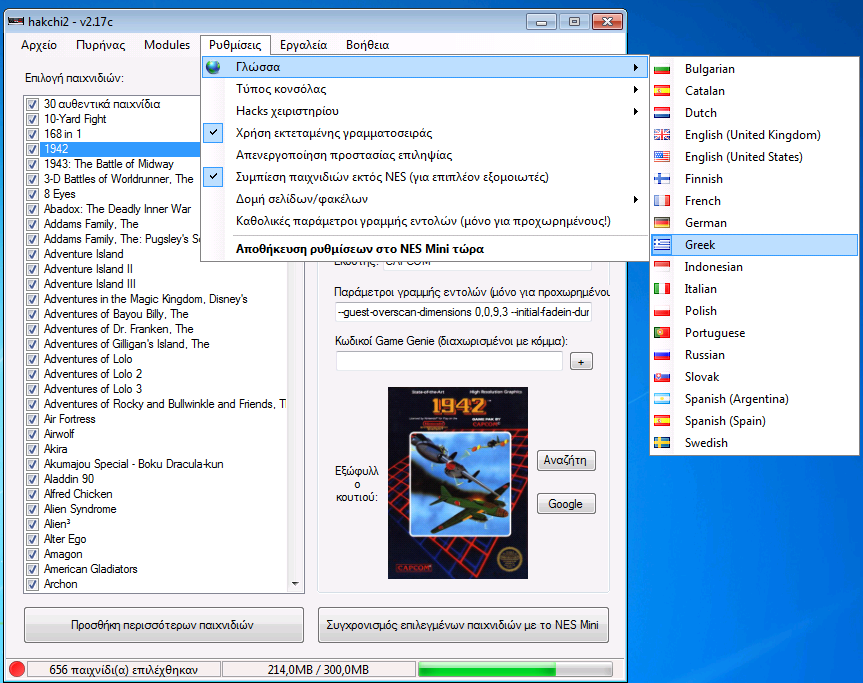Click the command line parameters field
863x683 pixels.
coord(463,312)
